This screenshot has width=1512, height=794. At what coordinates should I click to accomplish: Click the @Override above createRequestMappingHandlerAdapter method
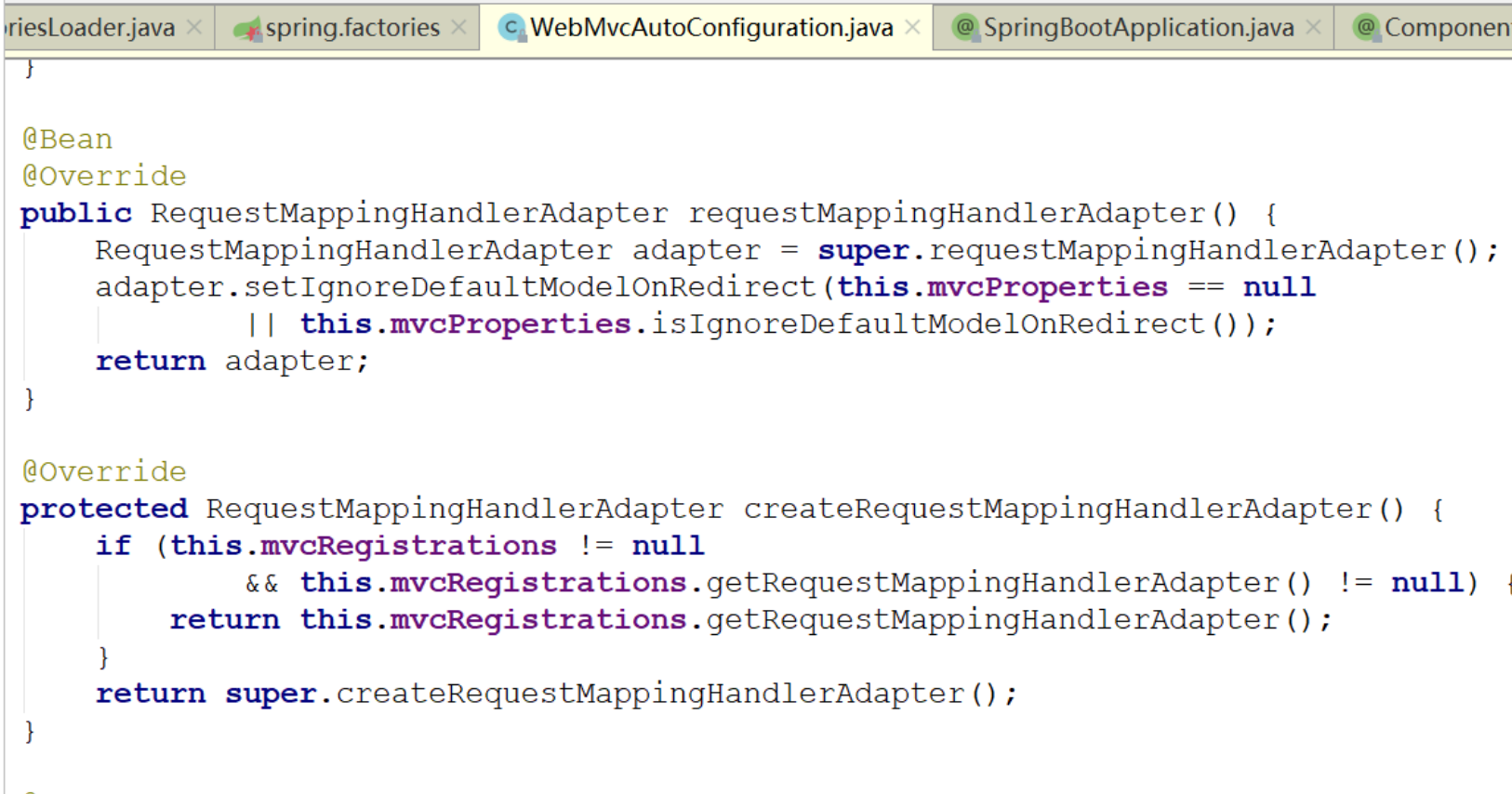pyautogui.click(x=104, y=471)
